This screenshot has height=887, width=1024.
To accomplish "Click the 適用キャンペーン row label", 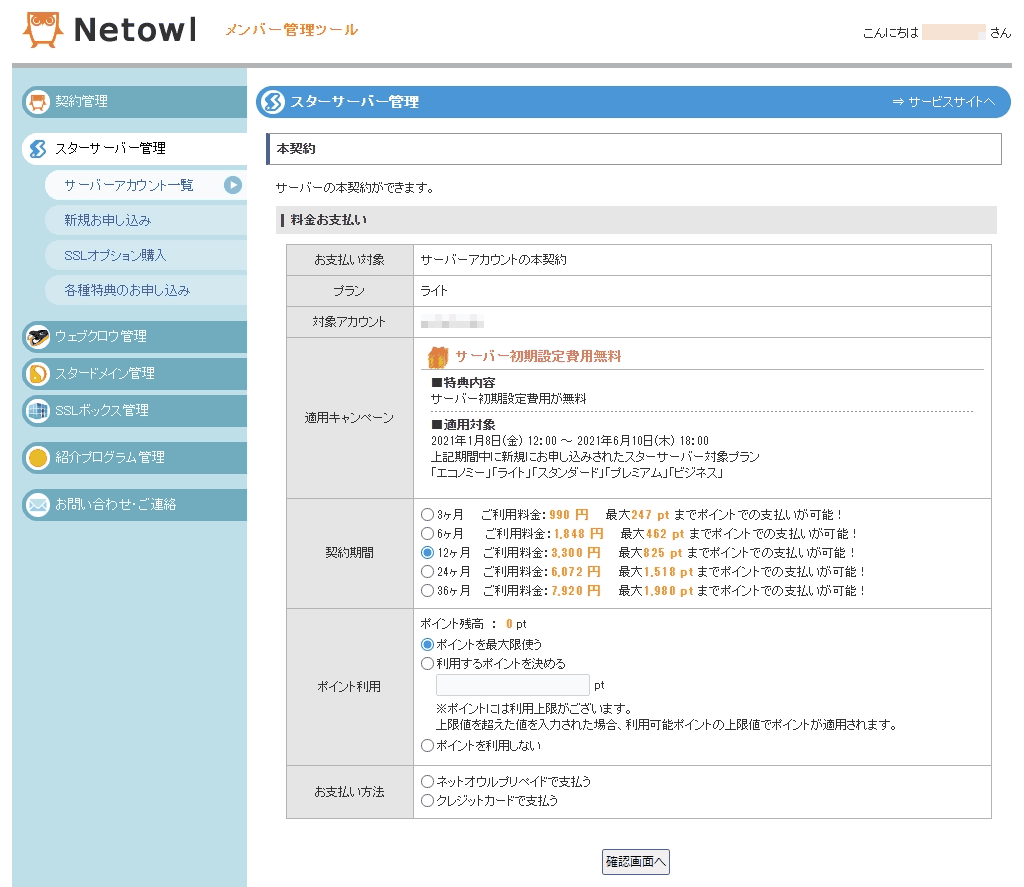I will pos(349,418).
